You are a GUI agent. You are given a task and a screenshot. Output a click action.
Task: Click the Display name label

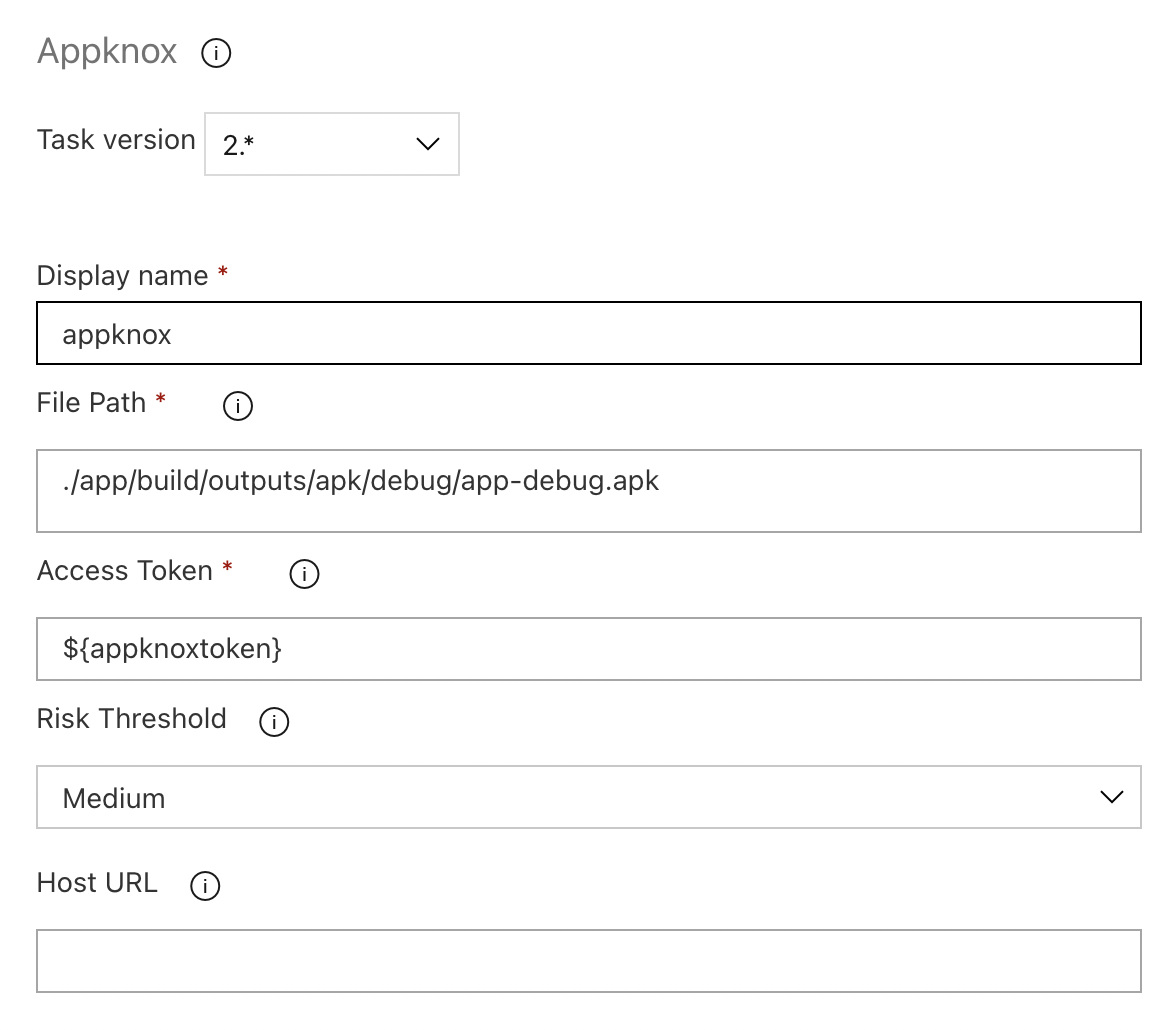pos(123,276)
